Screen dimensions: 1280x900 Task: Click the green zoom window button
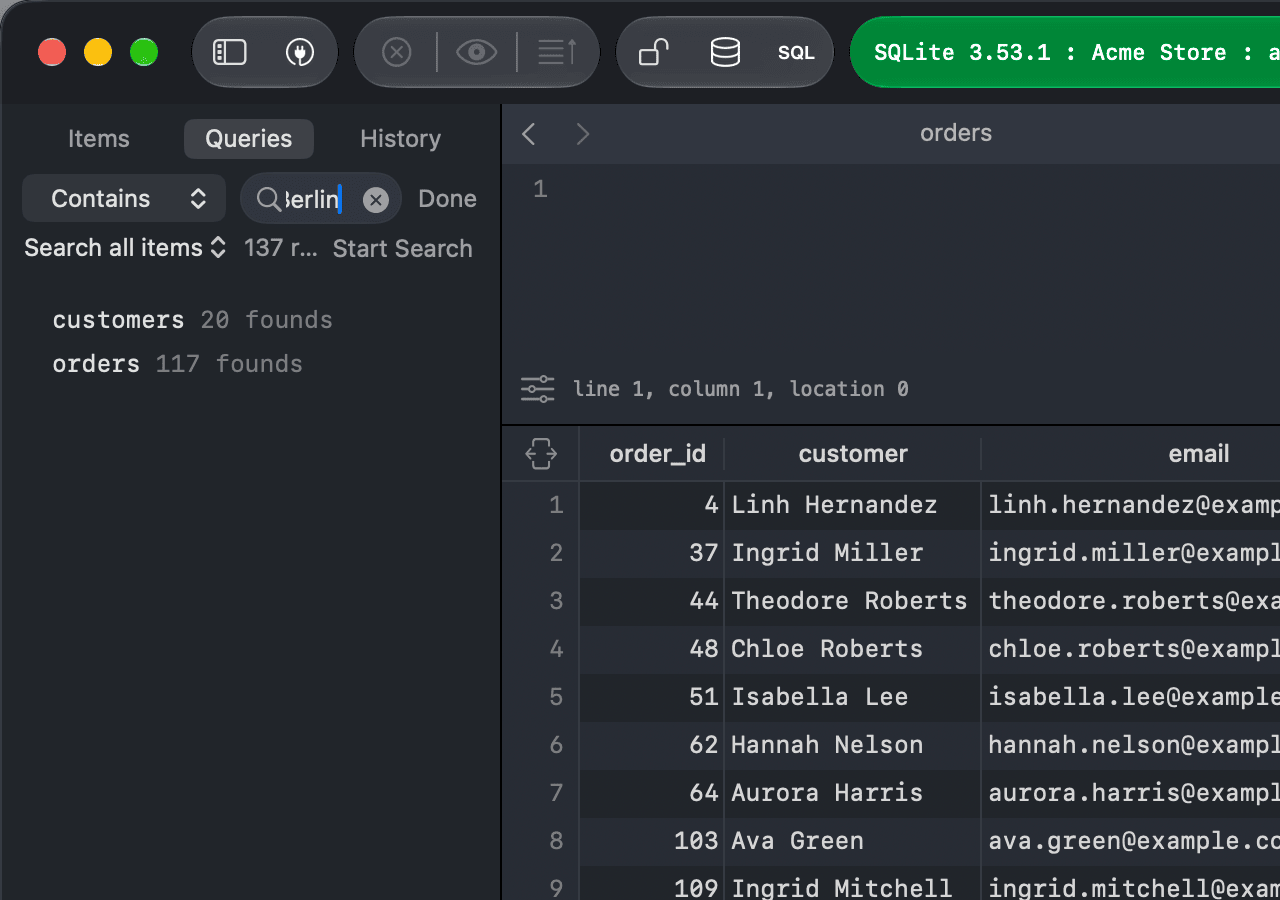[144, 52]
